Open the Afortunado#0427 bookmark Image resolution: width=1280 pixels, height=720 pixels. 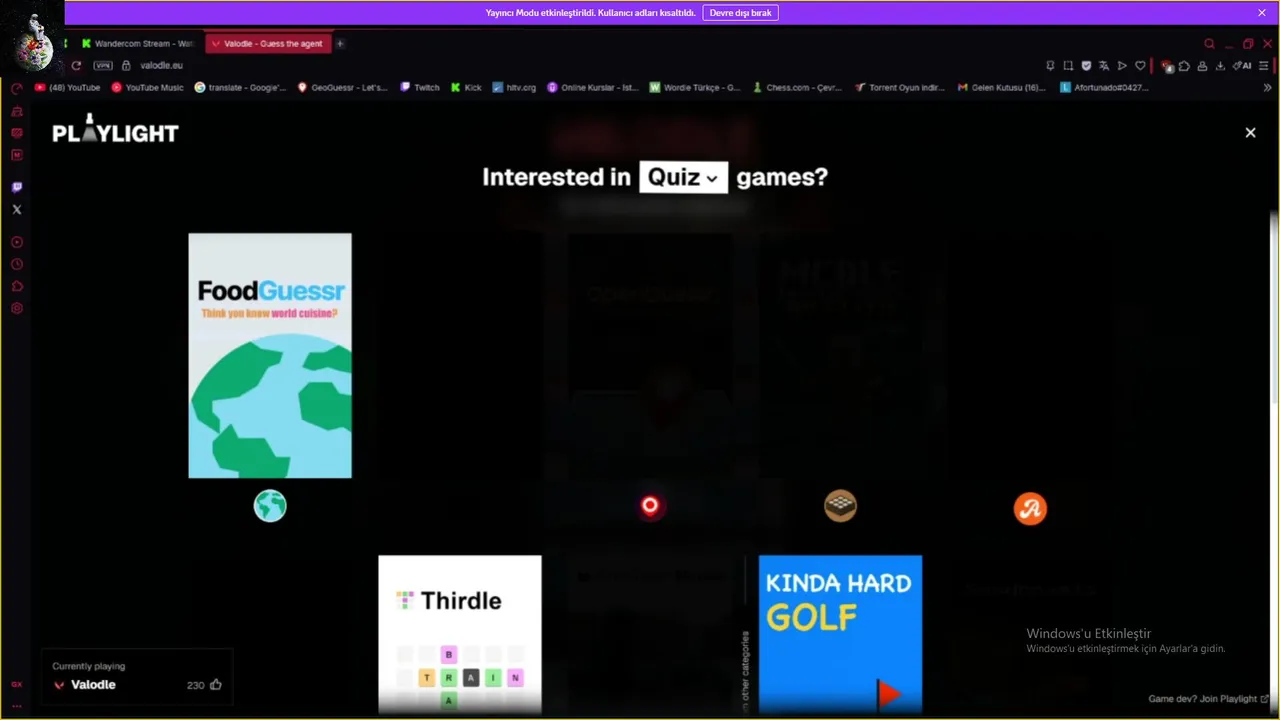click(1104, 88)
